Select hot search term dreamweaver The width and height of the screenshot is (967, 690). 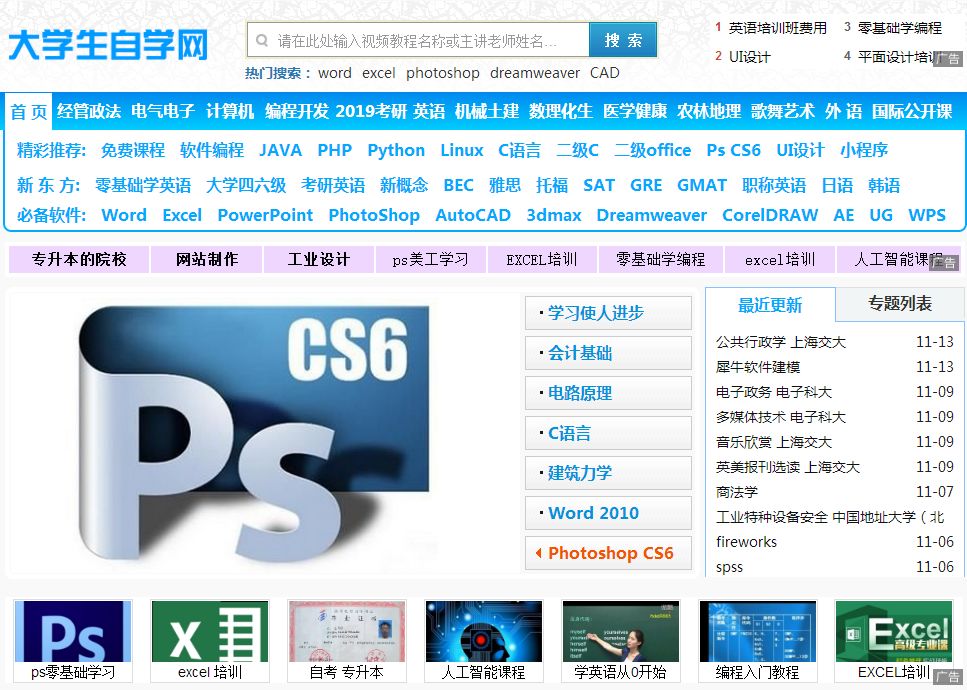(535, 73)
